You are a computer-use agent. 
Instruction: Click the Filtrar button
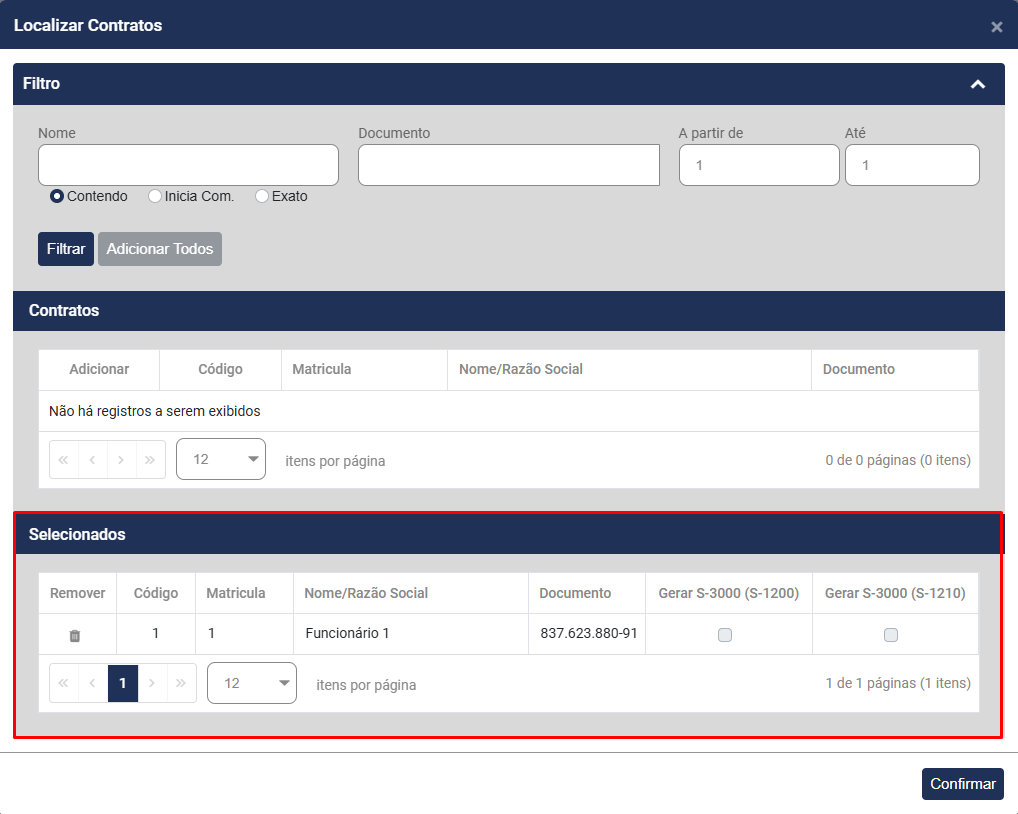click(x=66, y=249)
